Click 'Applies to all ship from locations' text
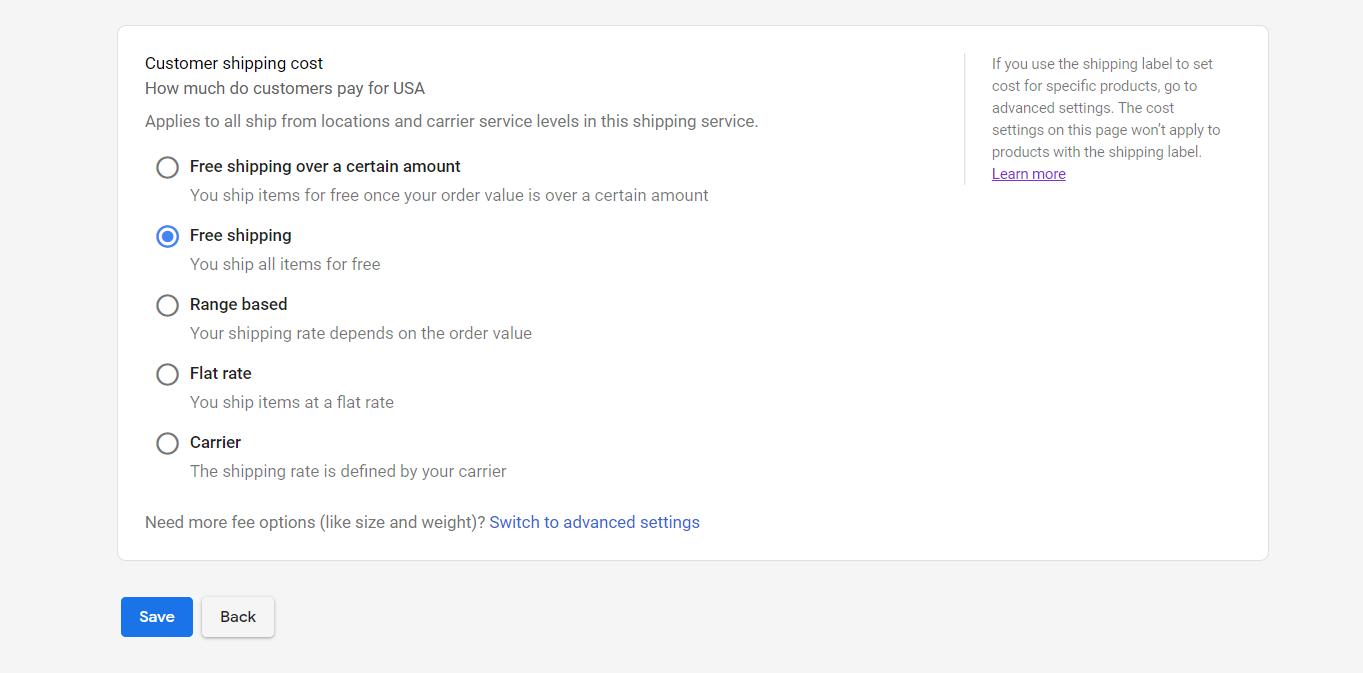 point(452,121)
